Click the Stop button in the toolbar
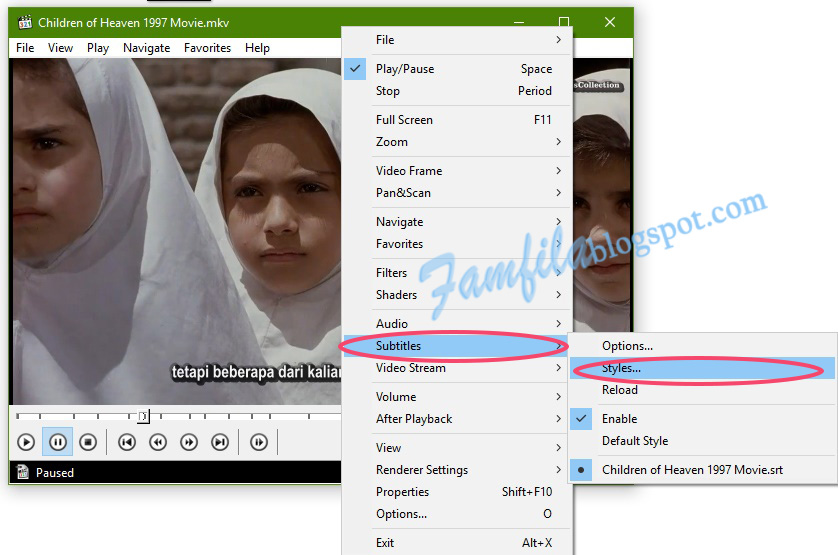838x555 pixels. coord(88,442)
